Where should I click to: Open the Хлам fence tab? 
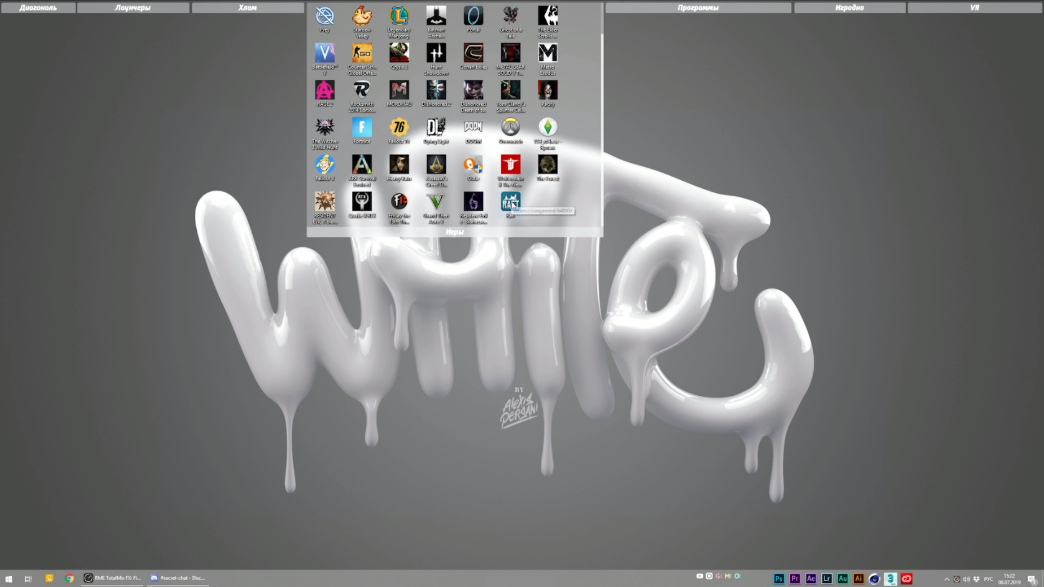pyautogui.click(x=248, y=8)
